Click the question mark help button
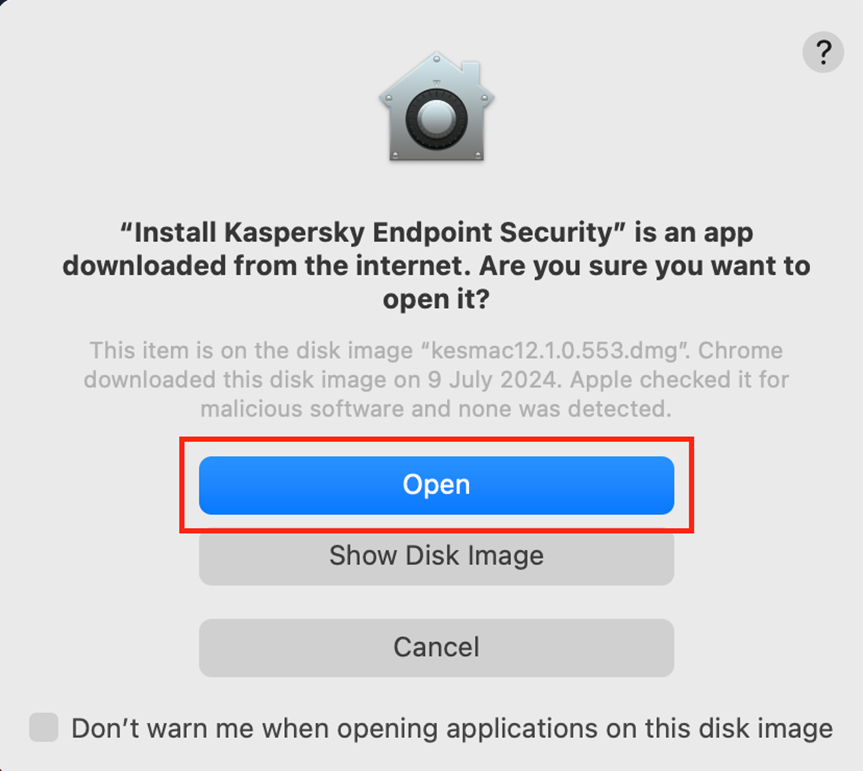Screen dimensions: 863x771 (823, 52)
